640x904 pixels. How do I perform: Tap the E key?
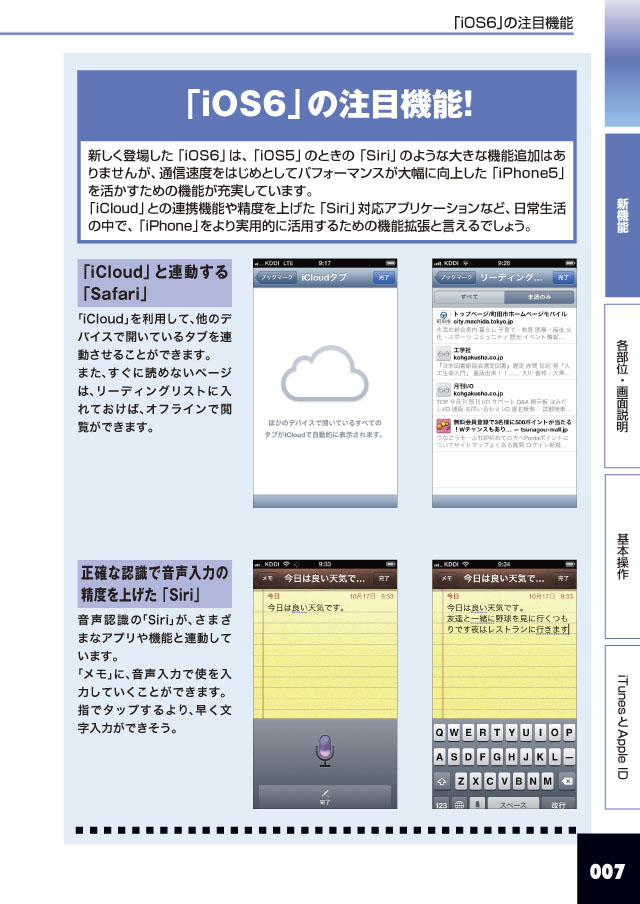(469, 733)
